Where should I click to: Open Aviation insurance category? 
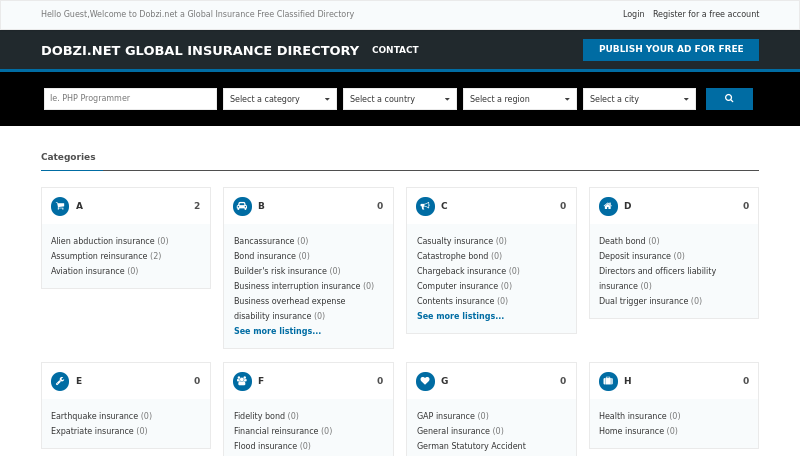point(87,271)
